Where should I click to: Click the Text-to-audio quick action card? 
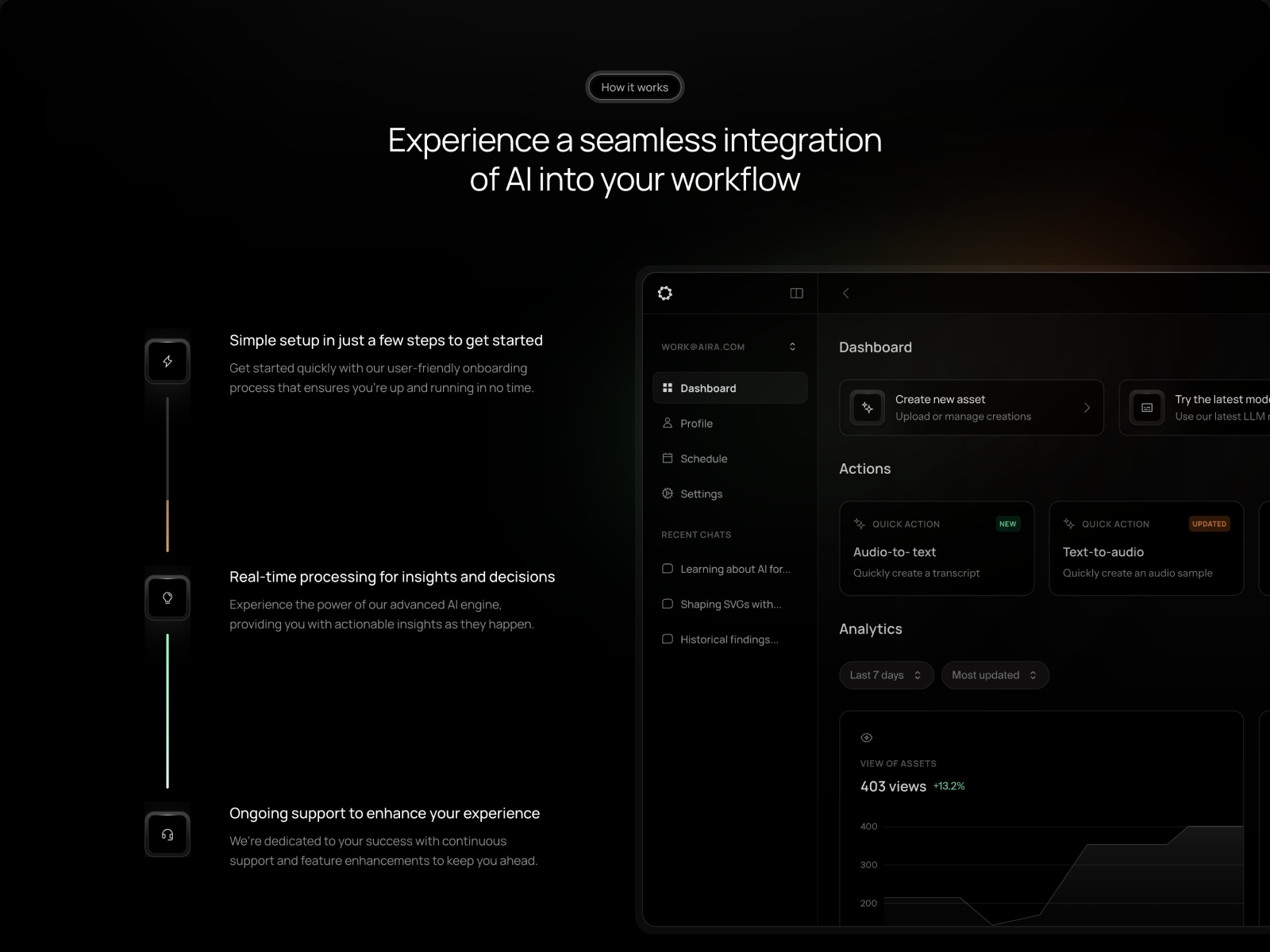1146,548
